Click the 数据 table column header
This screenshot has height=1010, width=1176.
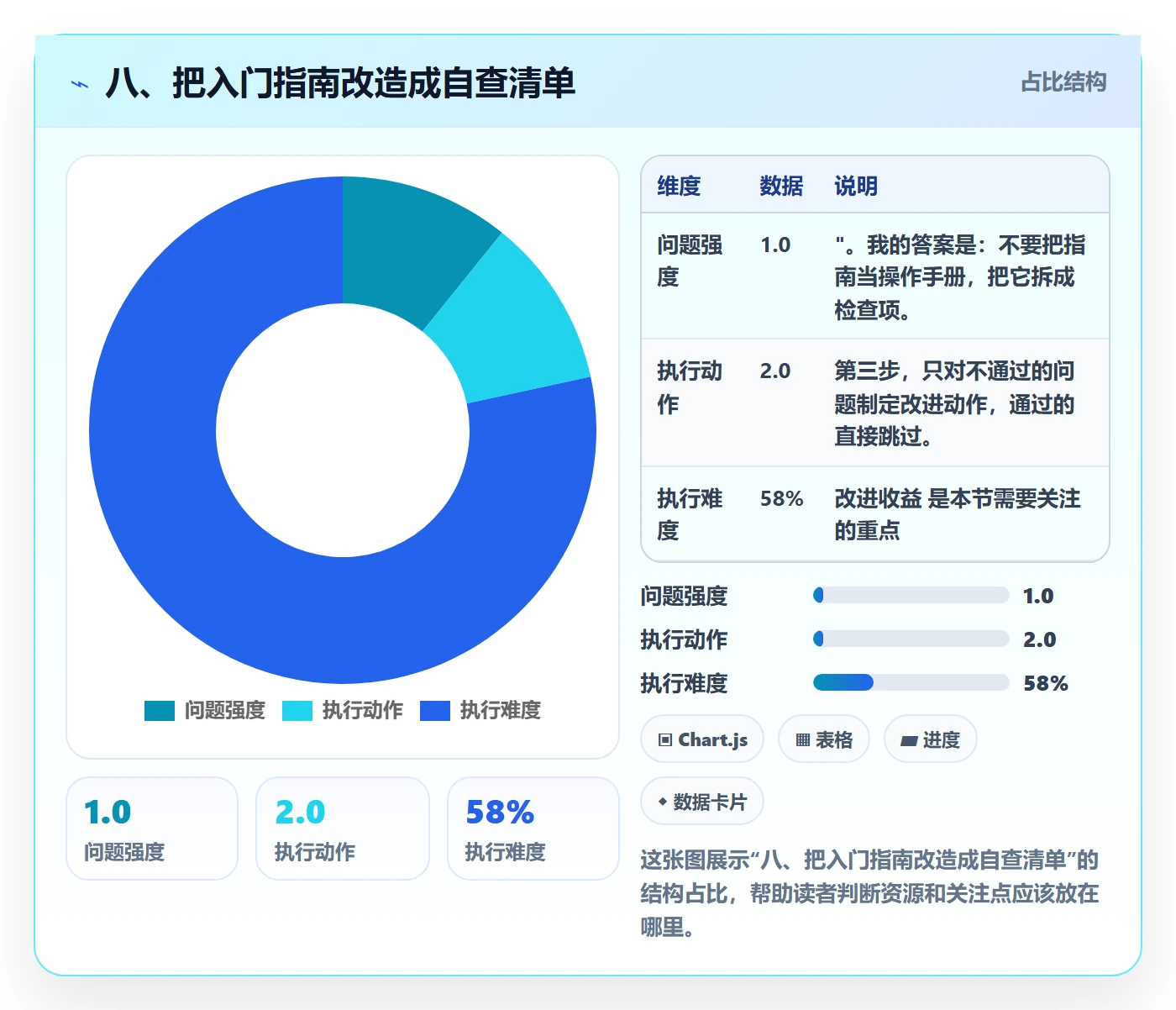pyautogui.click(x=781, y=186)
